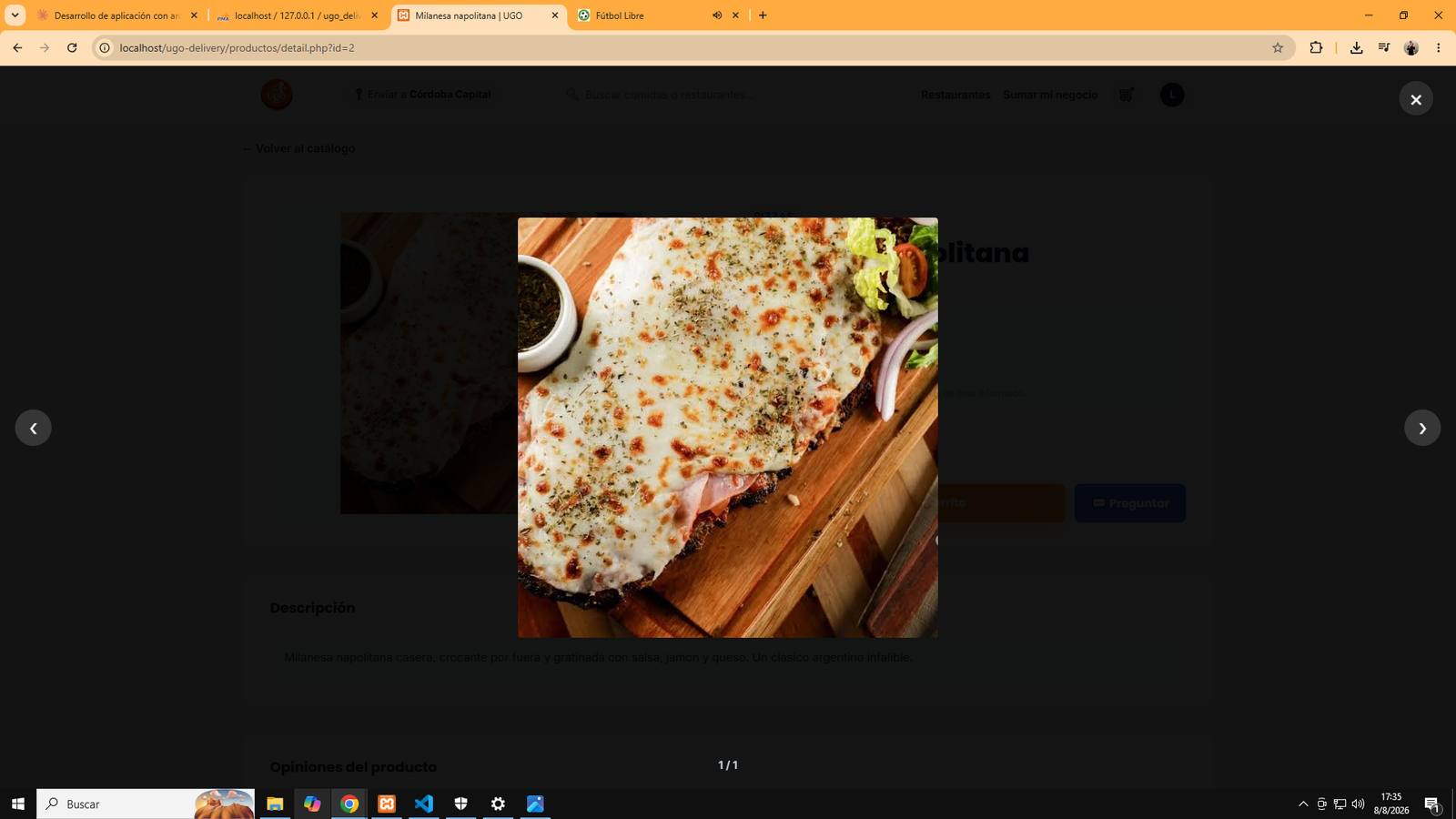Open the Chrome extensions menu
The image size is (1456, 819).
tap(1316, 48)
